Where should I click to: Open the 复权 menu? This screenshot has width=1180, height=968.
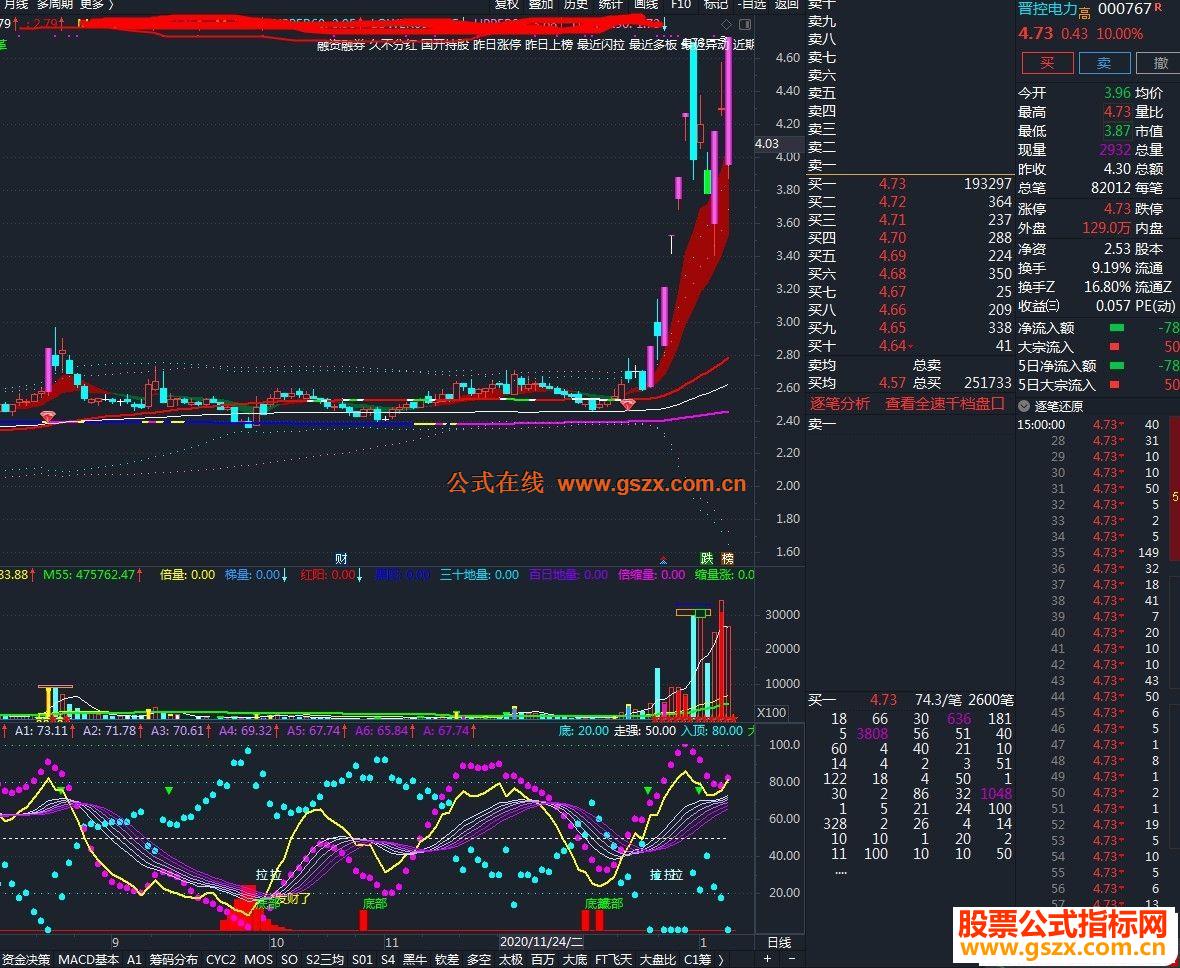pos(506,5)
